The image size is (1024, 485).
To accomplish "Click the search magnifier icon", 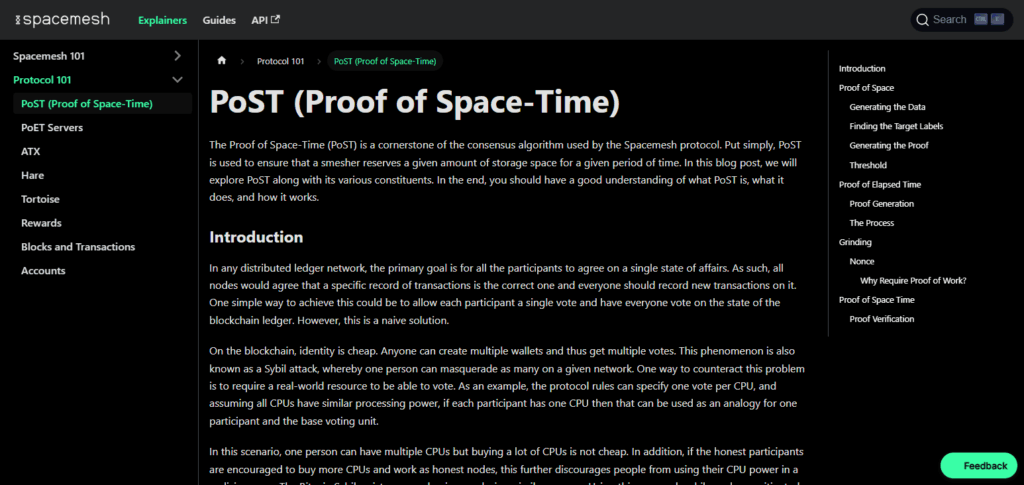I will [x=922, y=20].
